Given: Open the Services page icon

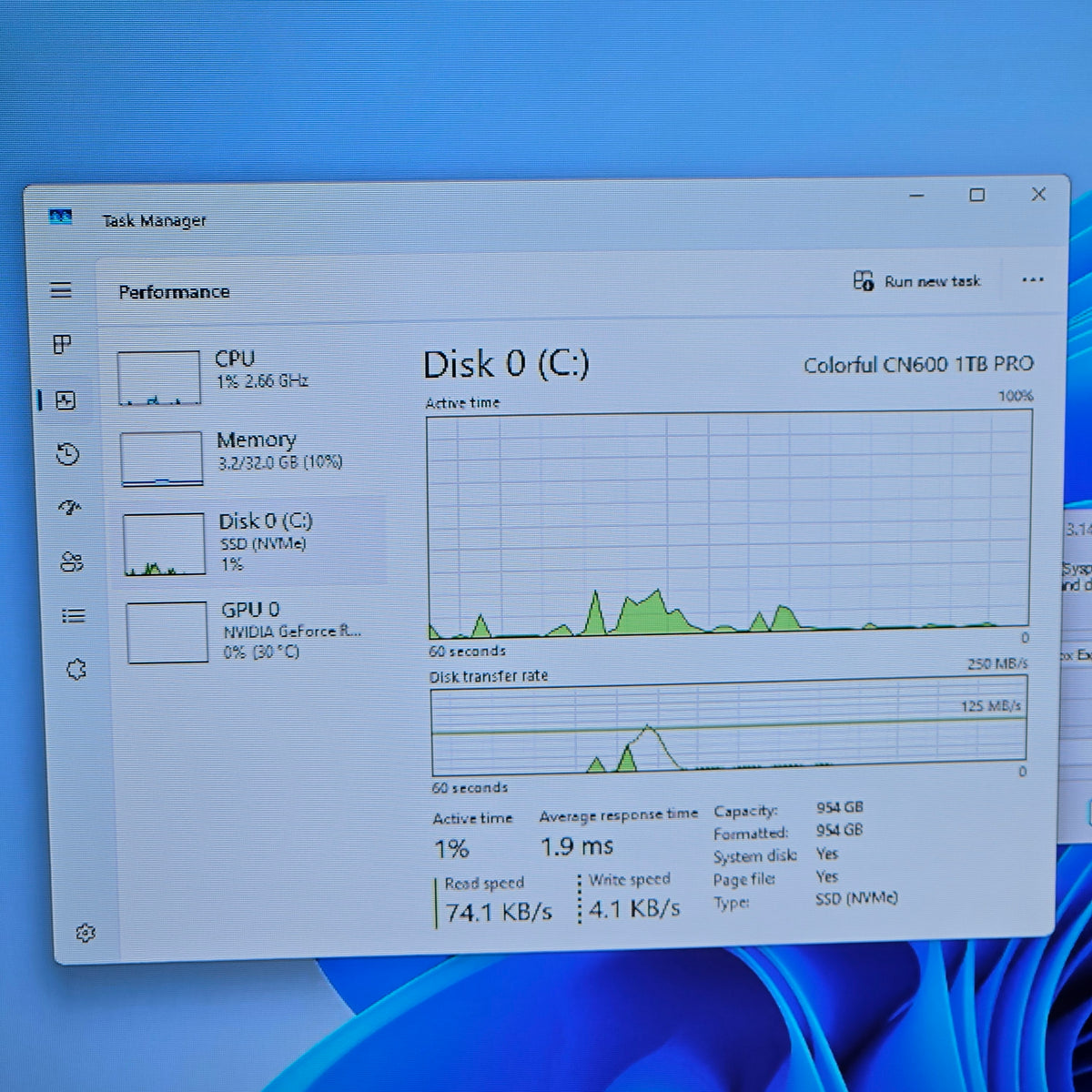Looking at the screenshot, I should click(76, 671).
